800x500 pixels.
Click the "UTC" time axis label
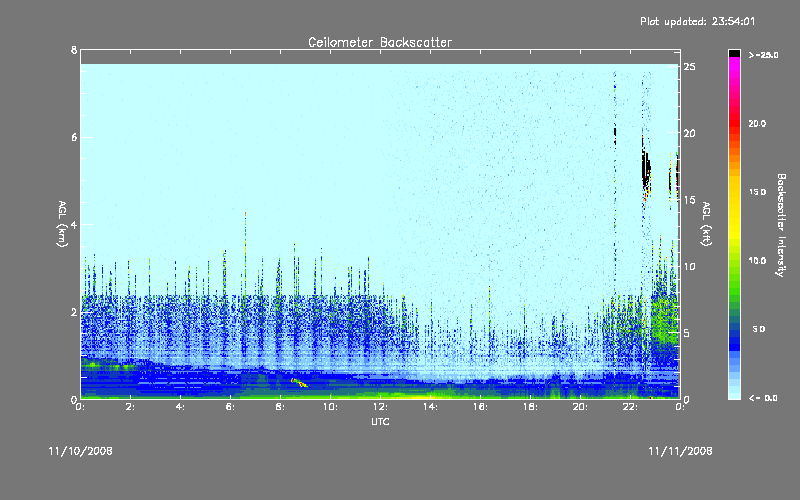pyautogui.click(x=380, y=421)
